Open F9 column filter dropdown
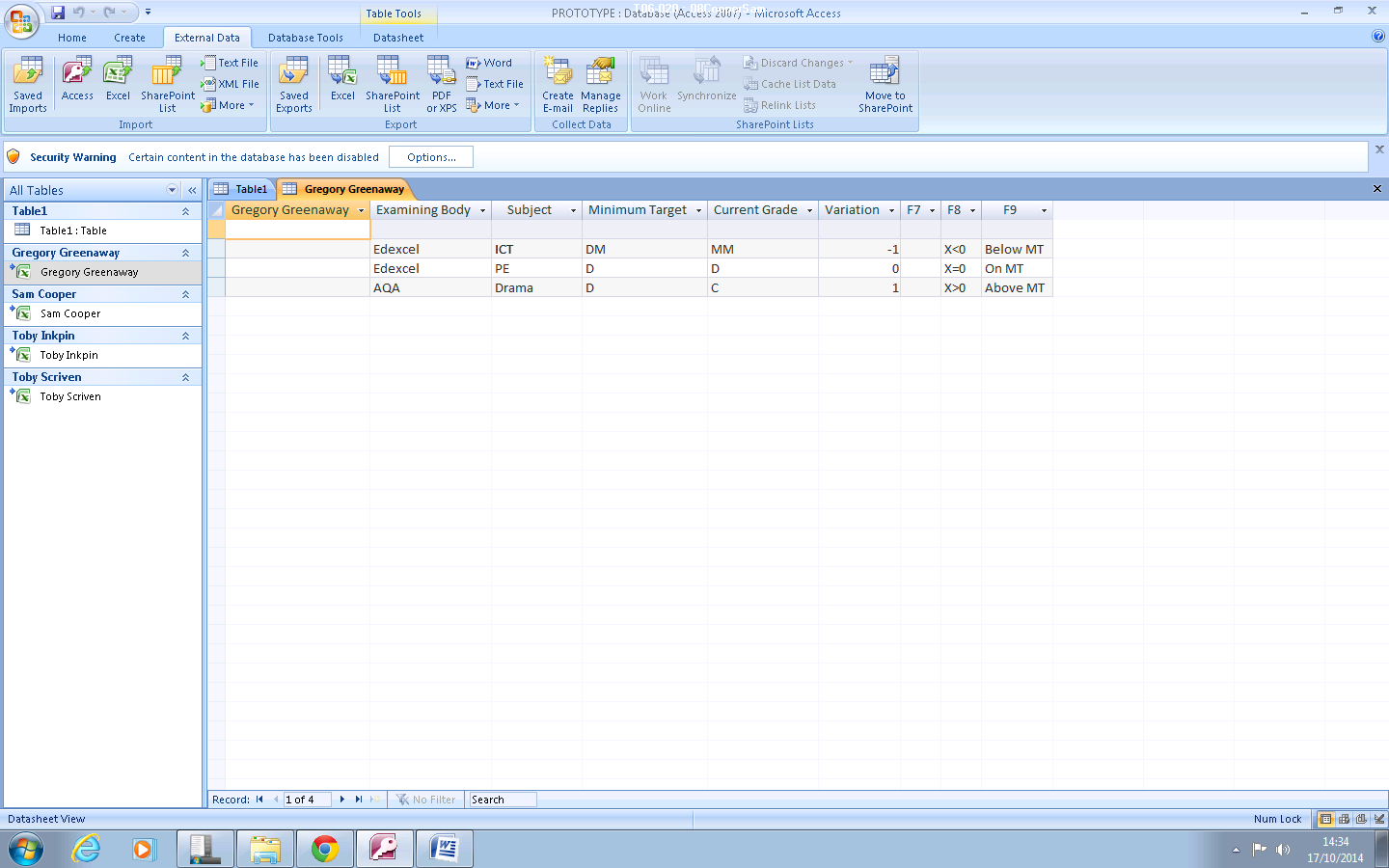Screen dimensions: 1389x868 click(1044, 210)
